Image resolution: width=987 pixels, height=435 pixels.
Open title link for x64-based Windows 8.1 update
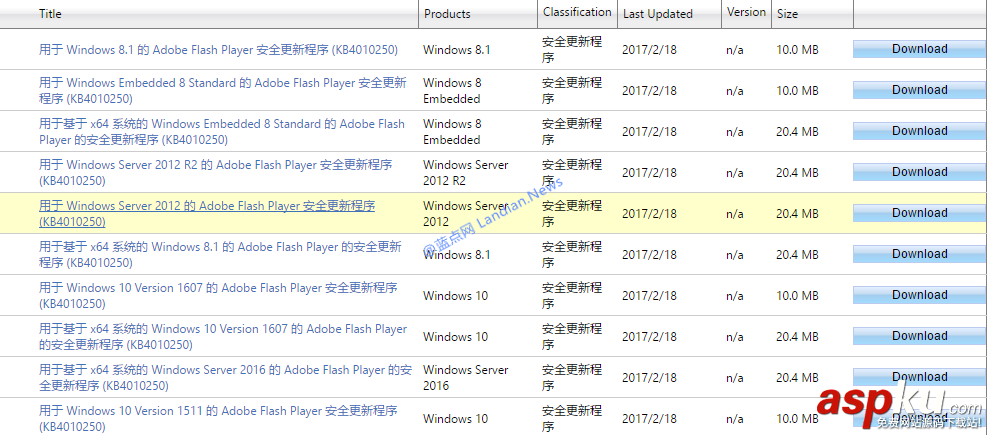(x=220, y=247)
